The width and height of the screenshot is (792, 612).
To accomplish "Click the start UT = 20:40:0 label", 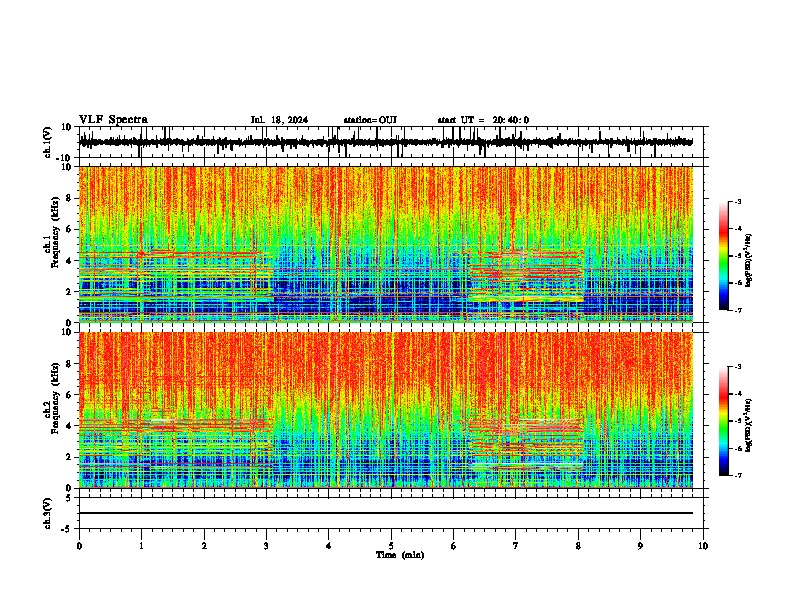I will click(x=483, y=120).
